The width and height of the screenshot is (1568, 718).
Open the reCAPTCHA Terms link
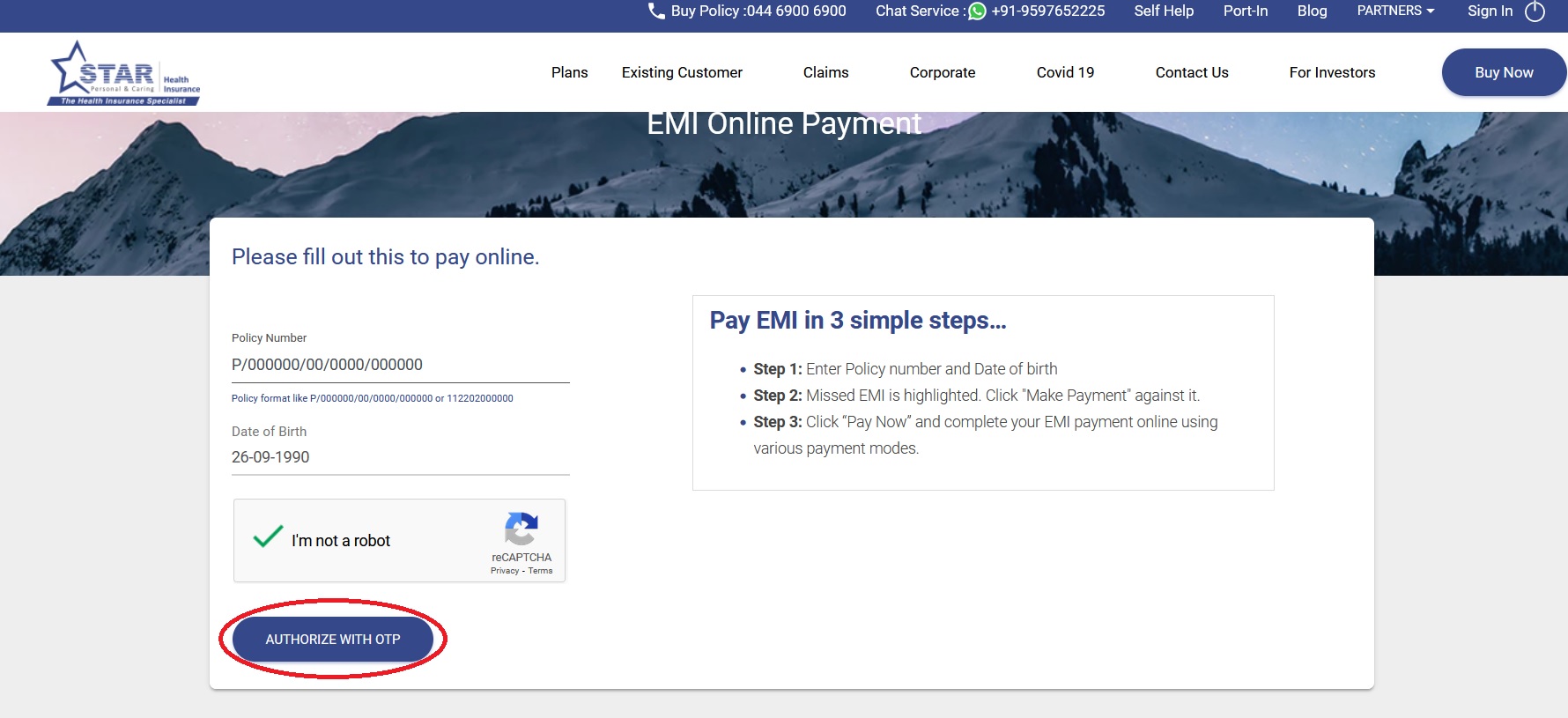click(x=540, y=571)
